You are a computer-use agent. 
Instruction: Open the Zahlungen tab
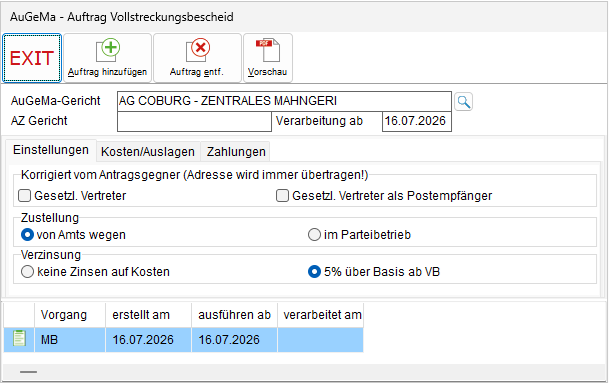point(236,151)
